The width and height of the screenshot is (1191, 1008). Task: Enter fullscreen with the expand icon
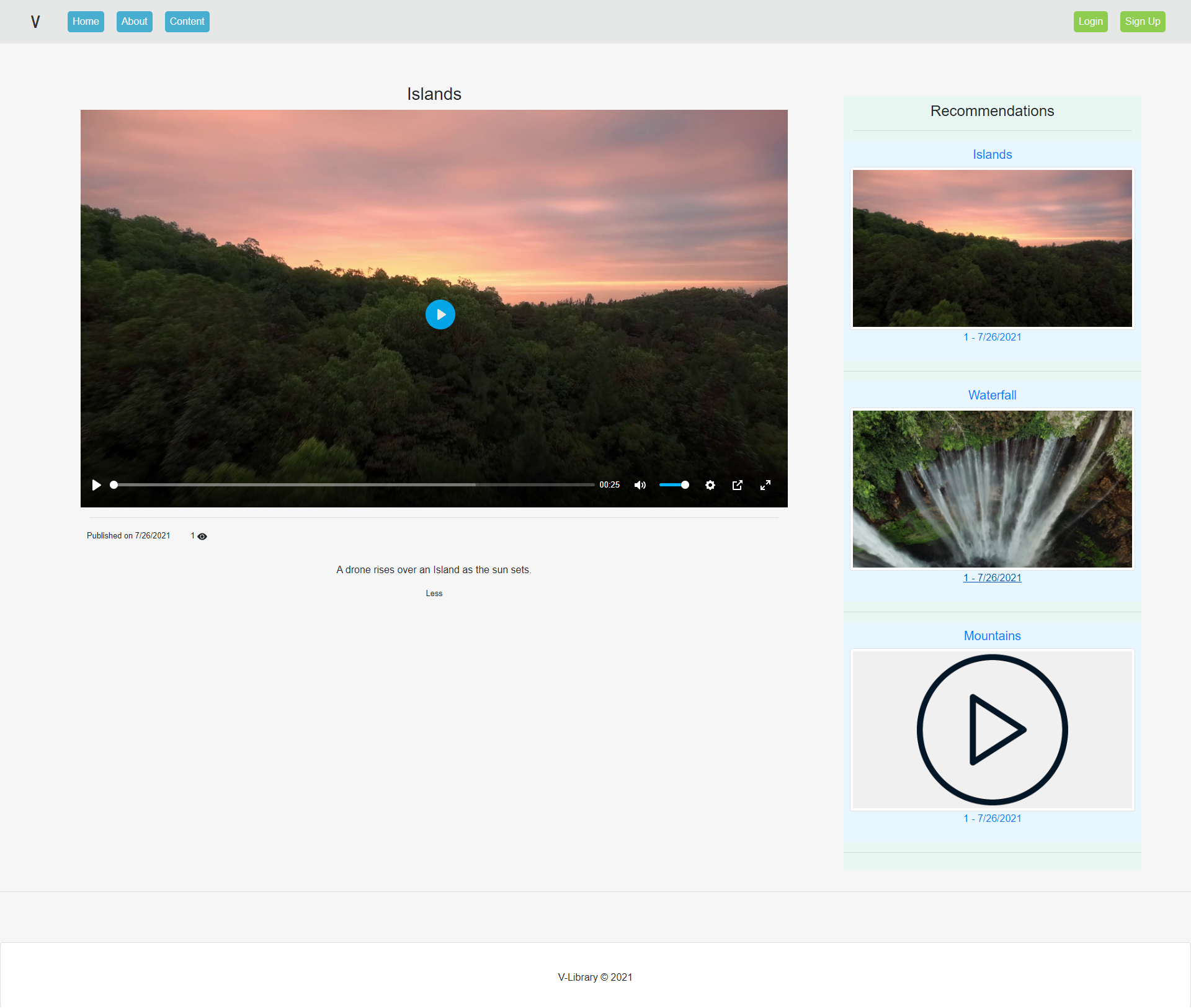click(765, 485)
